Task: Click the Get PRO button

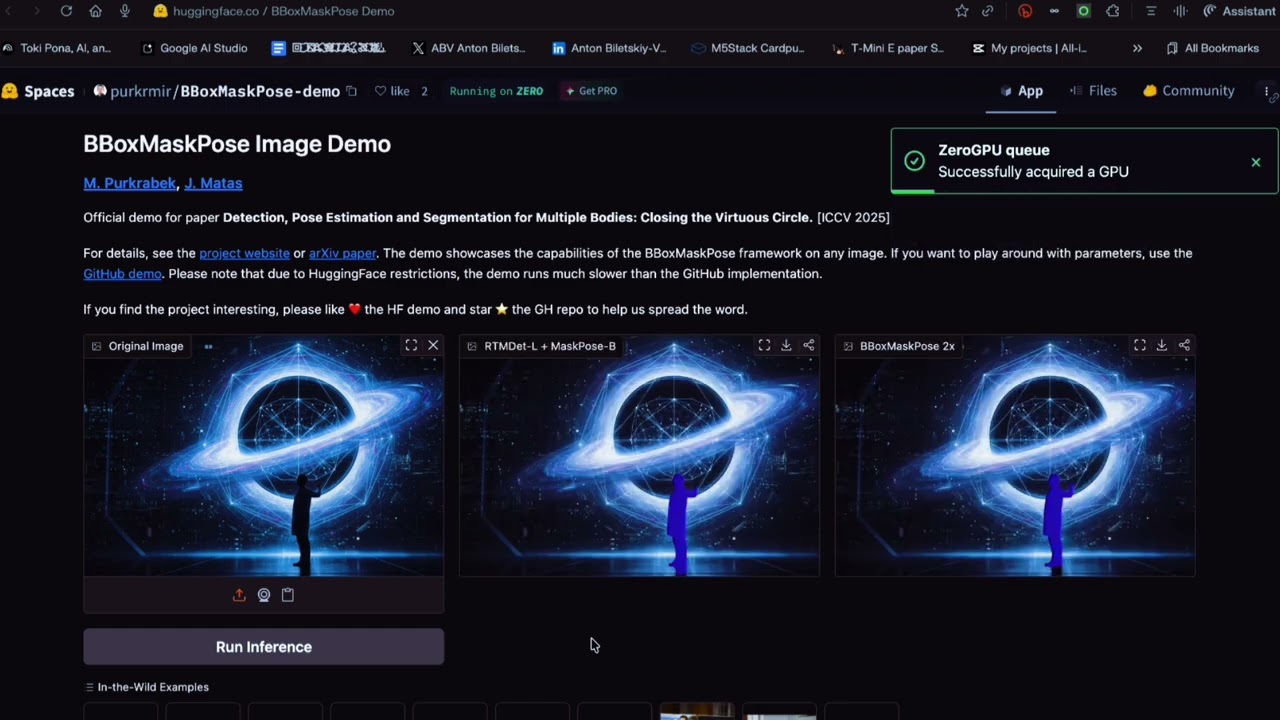Action: click(x=592, y=91)
